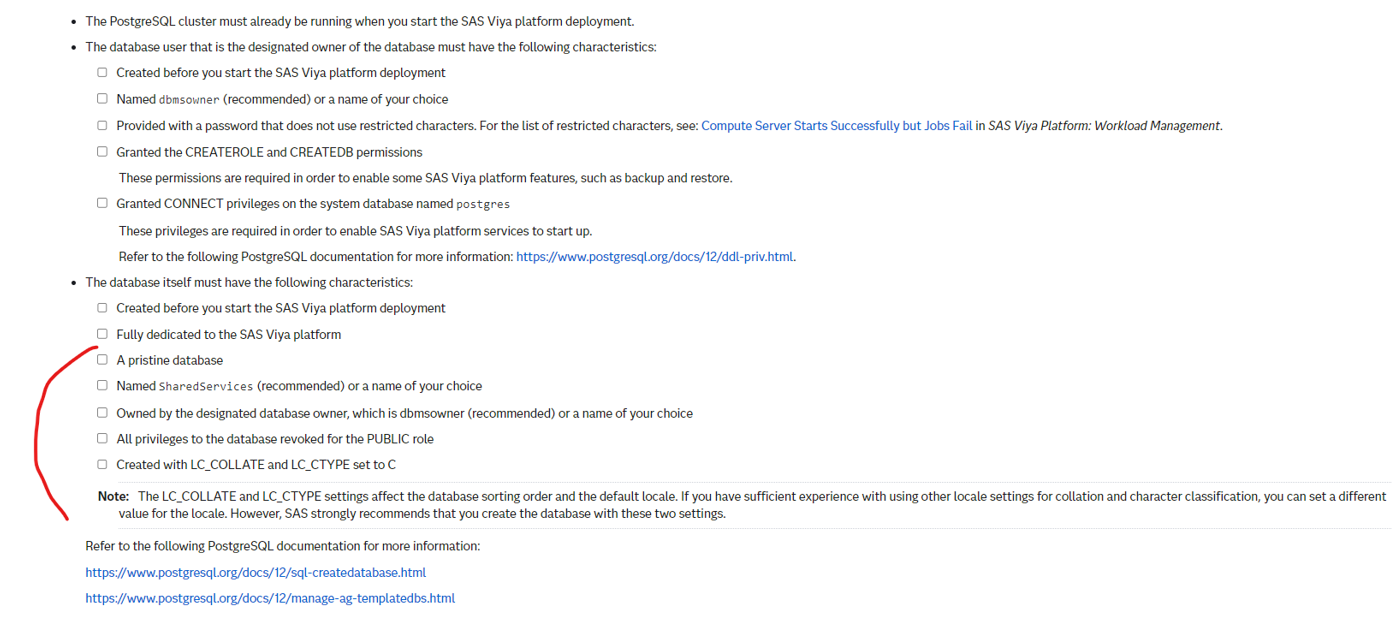
Task: Tick the 'Named SharedServices (recommended)' checkbox
Action: pos(102,386)
